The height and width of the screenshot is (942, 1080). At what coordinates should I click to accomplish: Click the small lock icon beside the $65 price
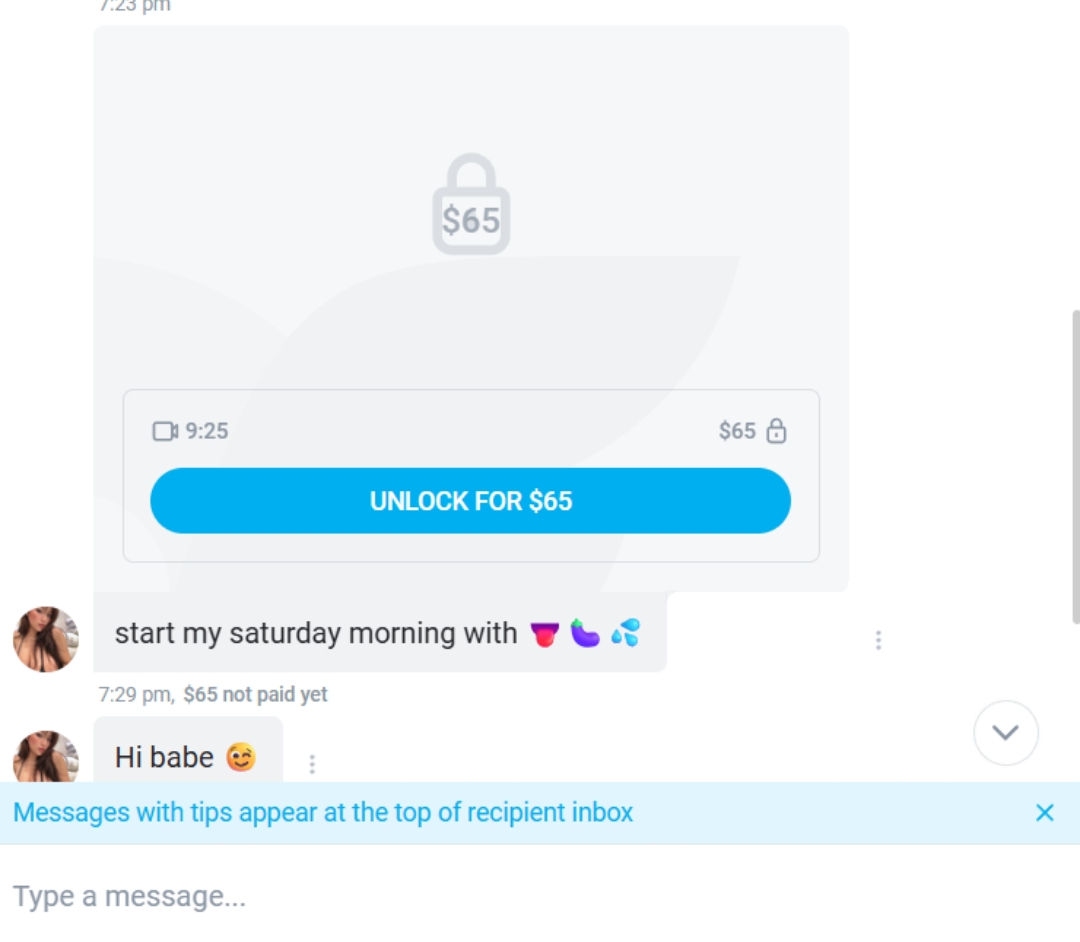click(777, 431)
